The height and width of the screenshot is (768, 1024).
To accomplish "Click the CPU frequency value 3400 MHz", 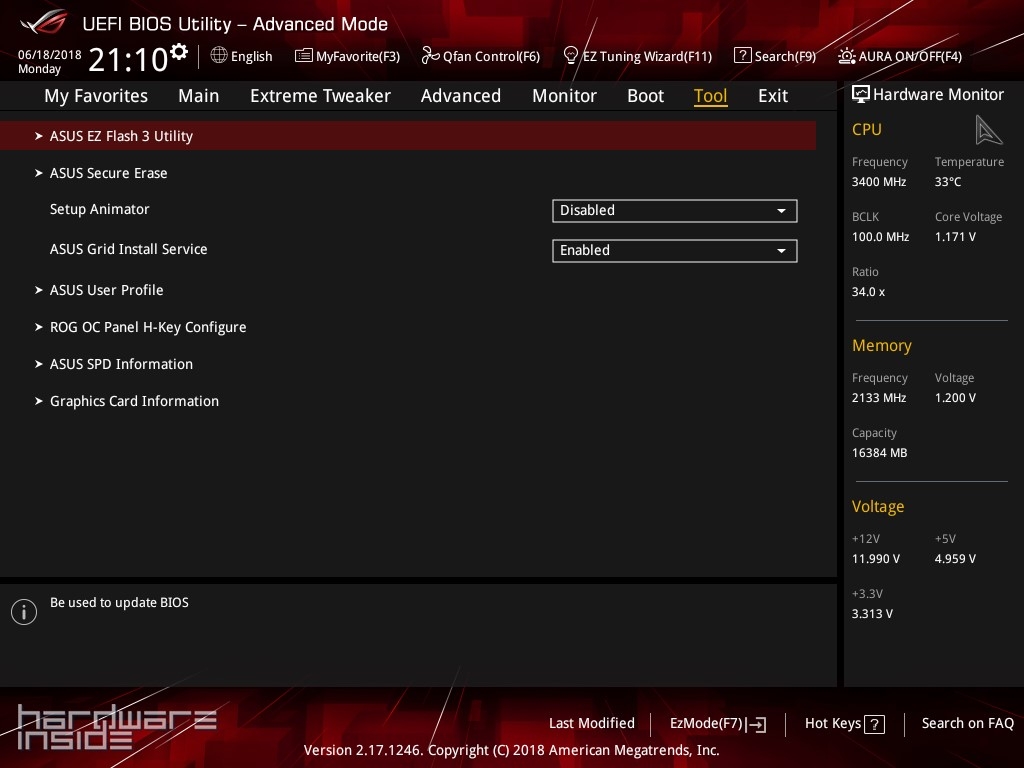I will click(879, 182).
